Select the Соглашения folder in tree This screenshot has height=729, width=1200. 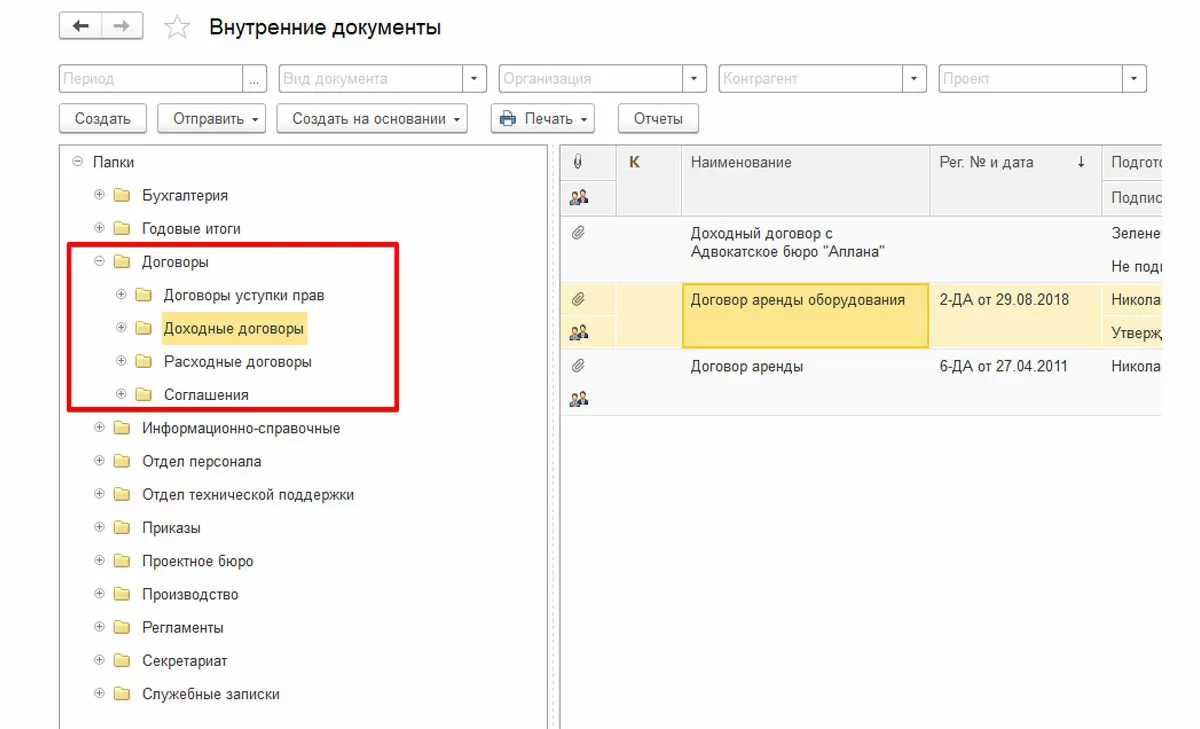pyautogui.click(x=206, y=395)
